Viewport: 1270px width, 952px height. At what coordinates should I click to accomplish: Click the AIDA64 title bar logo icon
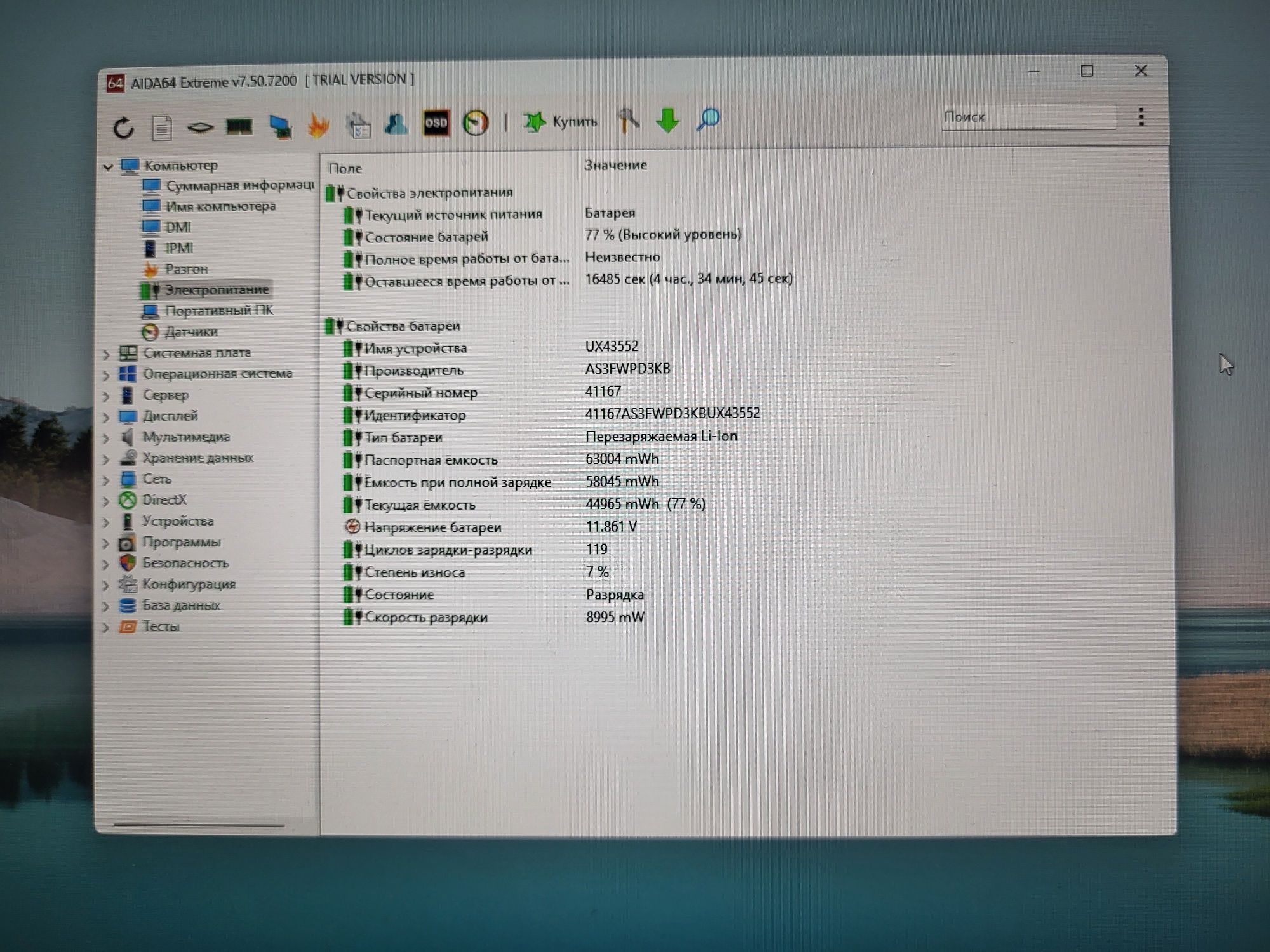115,83
